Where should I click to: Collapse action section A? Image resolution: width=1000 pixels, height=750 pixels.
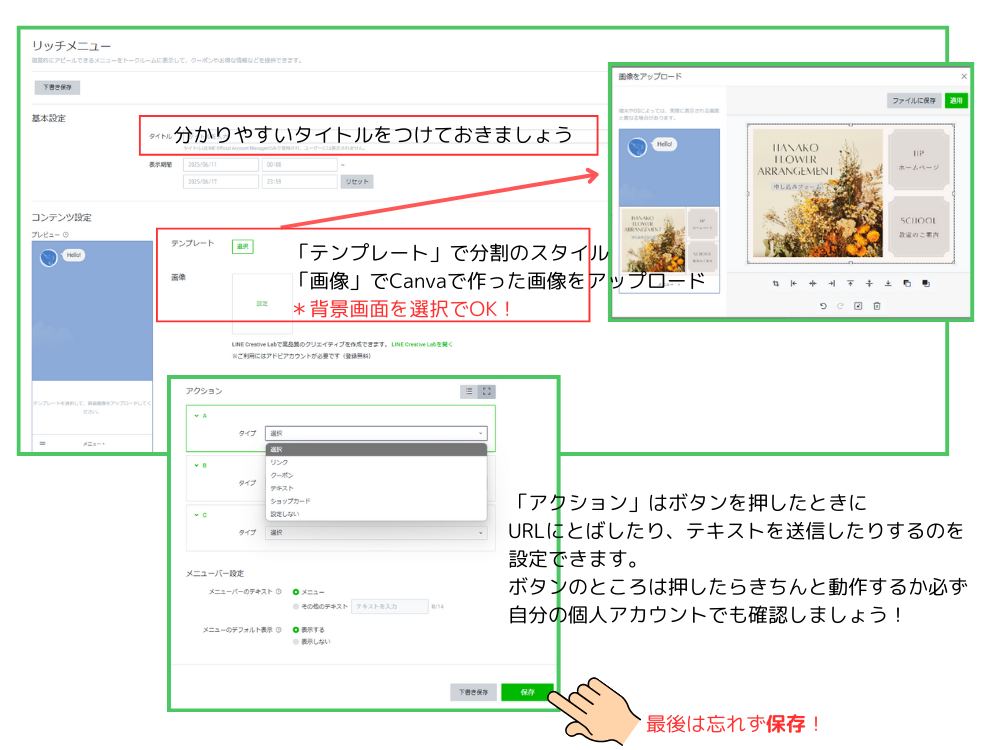coord(196,415)
